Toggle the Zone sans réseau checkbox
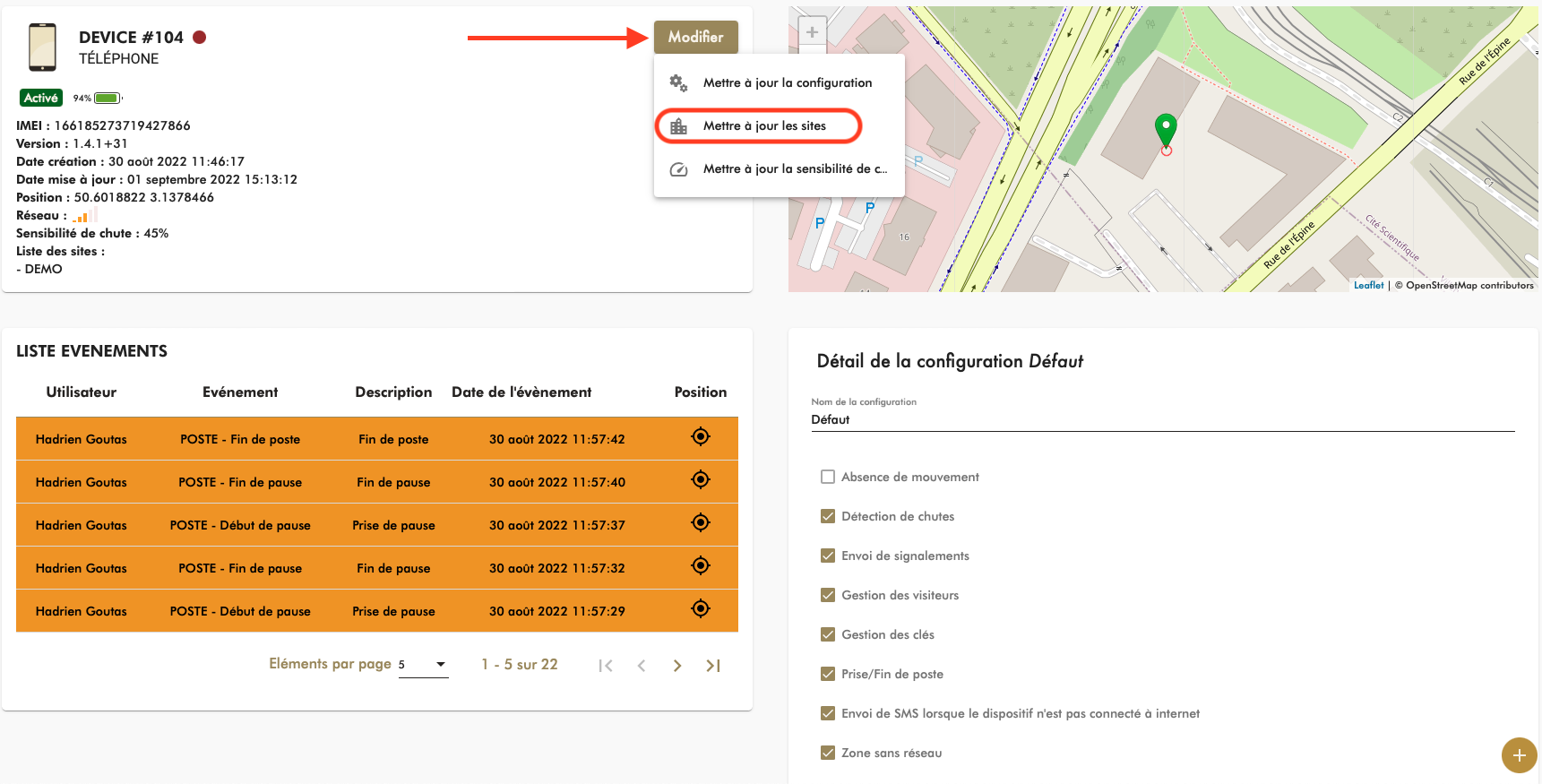 click(828, 753)
